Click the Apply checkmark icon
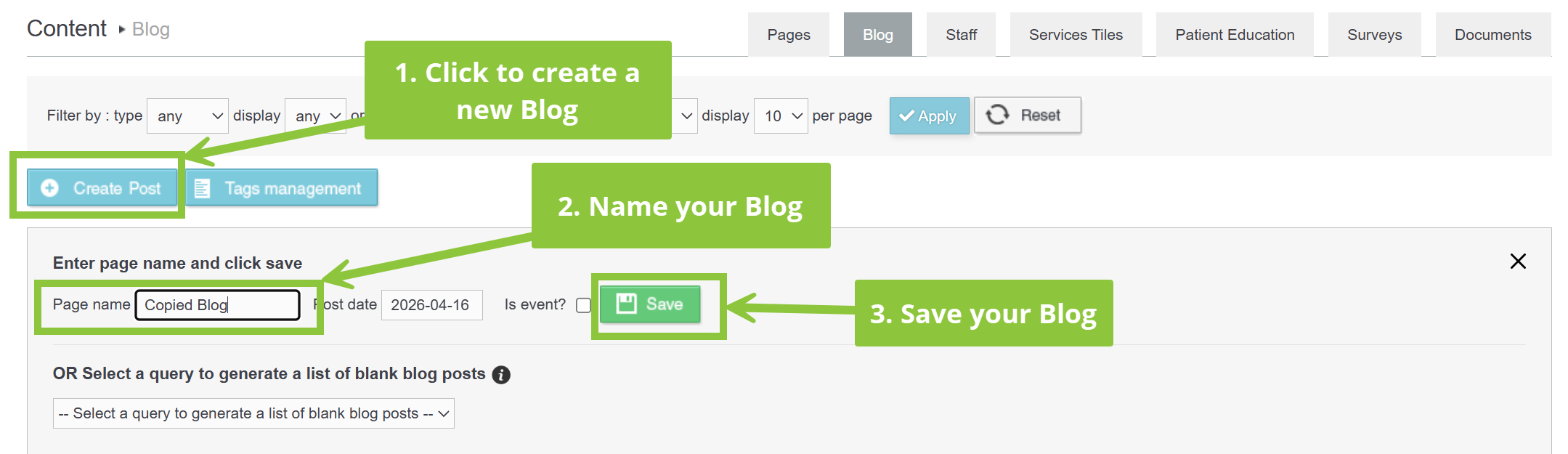Image resolution: width=1568 pixels, height=454 pixels. (906, 115)
